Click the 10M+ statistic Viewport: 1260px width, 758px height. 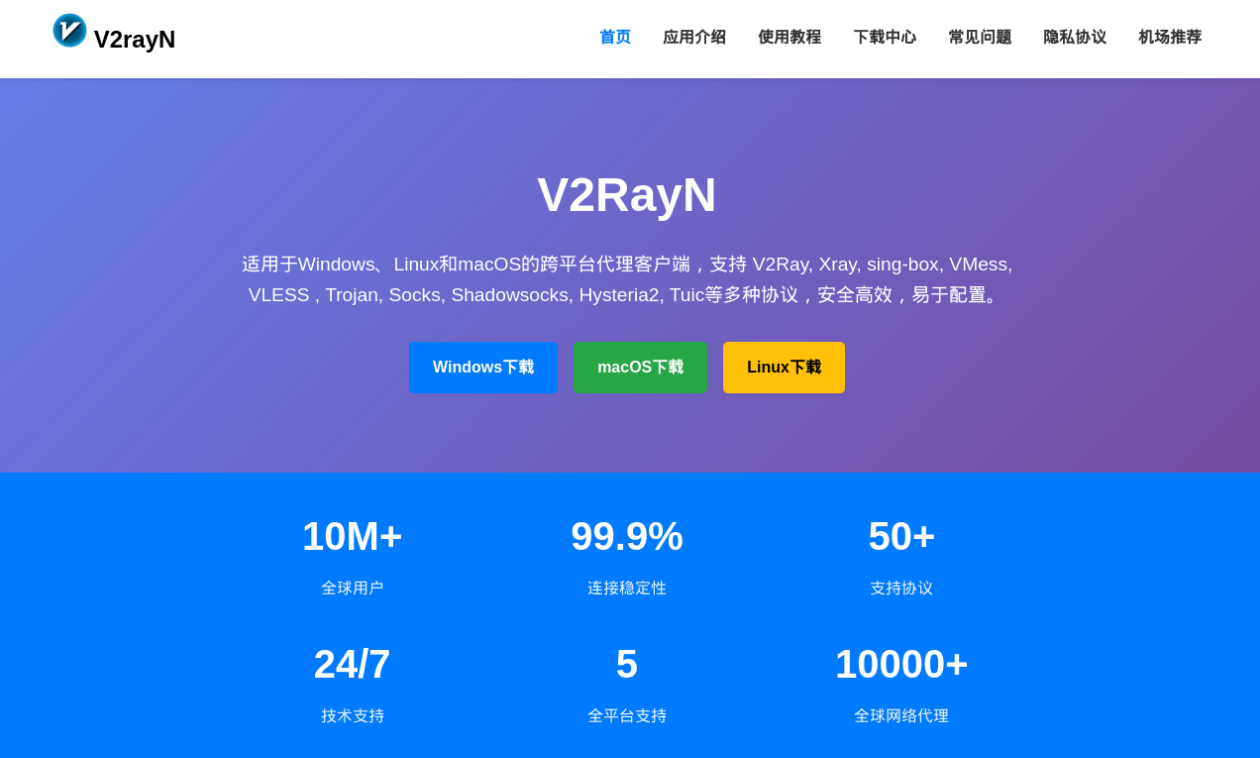coord(352,537)
